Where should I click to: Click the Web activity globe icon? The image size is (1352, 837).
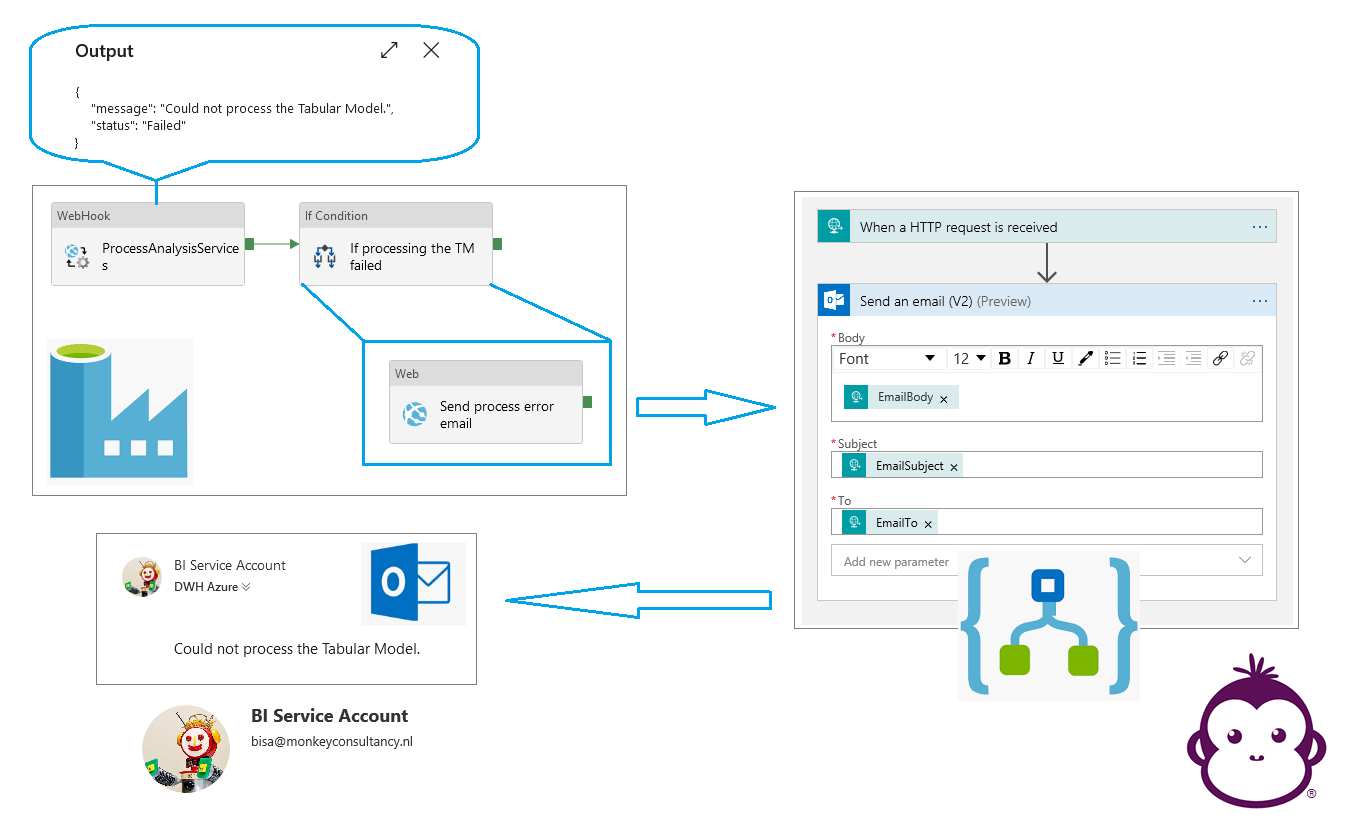[415, 414]
